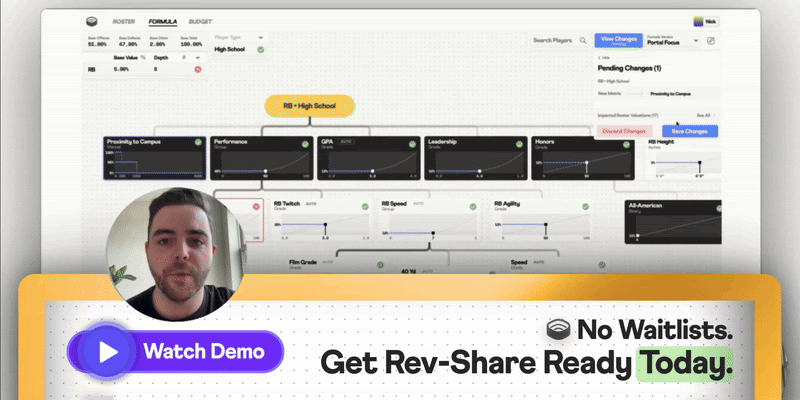The height and width of the screenshot is (400, 800).
Task: Click the RB Speed curve slider handle
Action: pos(434,233)
